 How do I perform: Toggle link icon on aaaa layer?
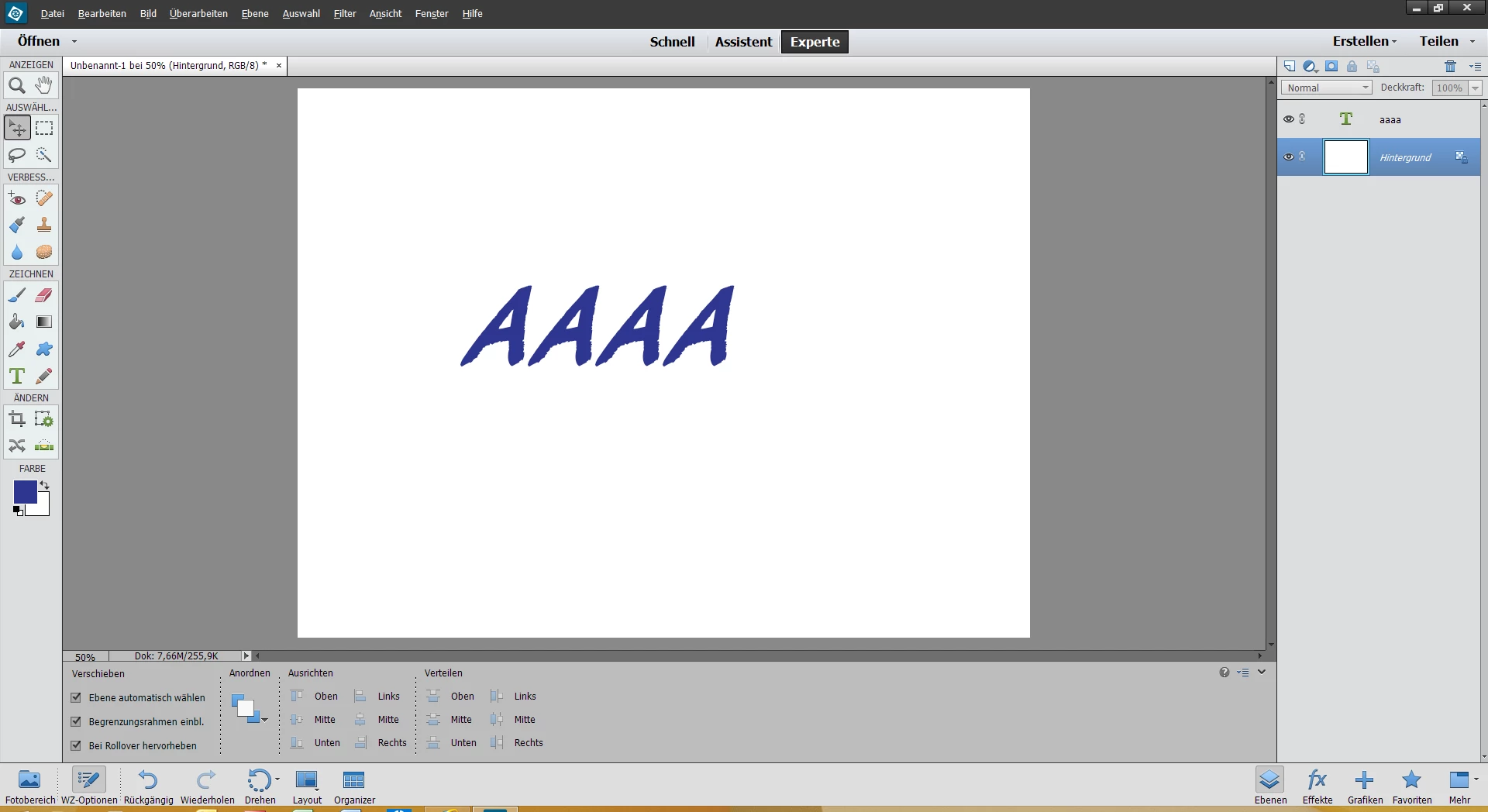pos(1303,119)
